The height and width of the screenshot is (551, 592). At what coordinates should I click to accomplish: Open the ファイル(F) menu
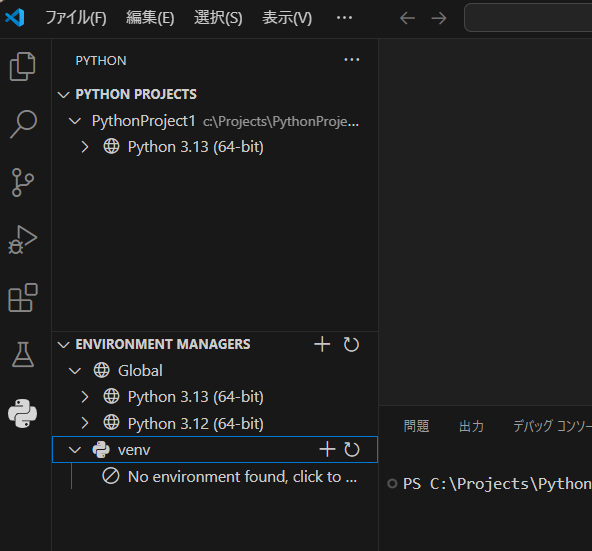[76, 18]
